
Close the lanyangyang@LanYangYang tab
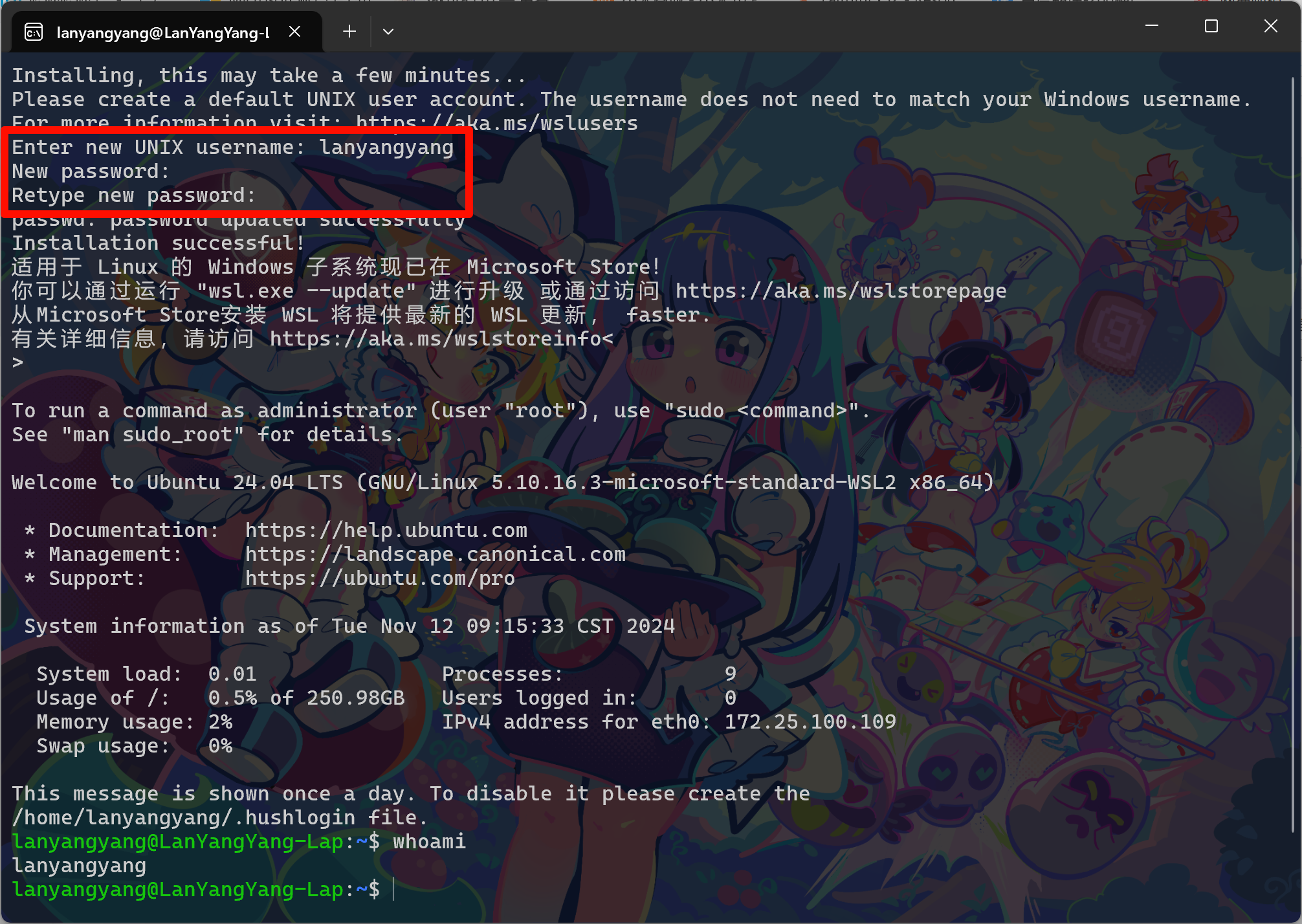point(294,32)
